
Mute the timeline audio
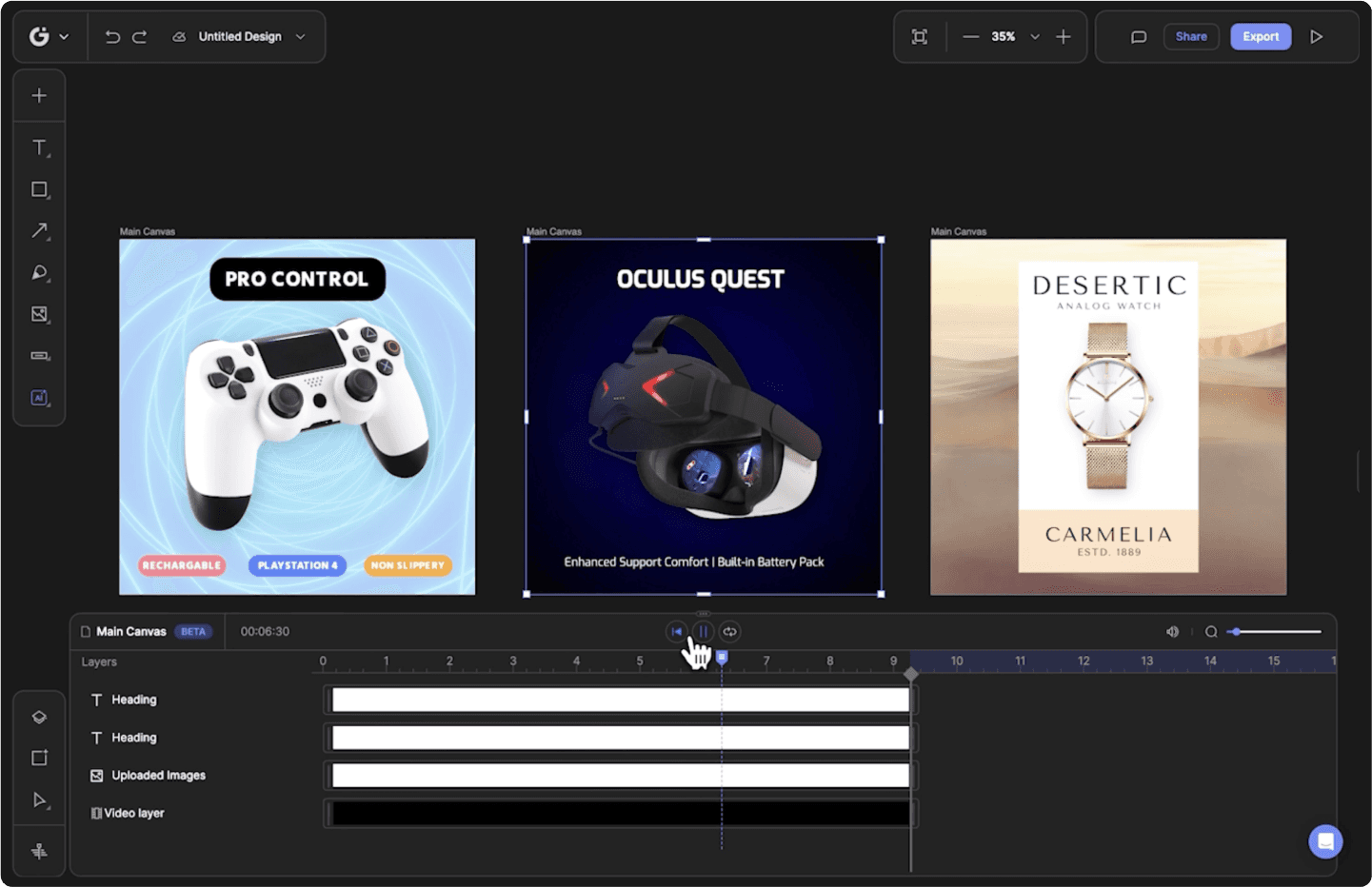1172,632
